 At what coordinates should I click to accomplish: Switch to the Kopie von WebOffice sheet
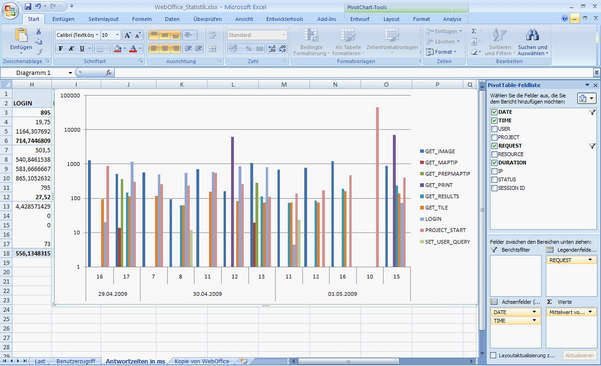point(202,361)
